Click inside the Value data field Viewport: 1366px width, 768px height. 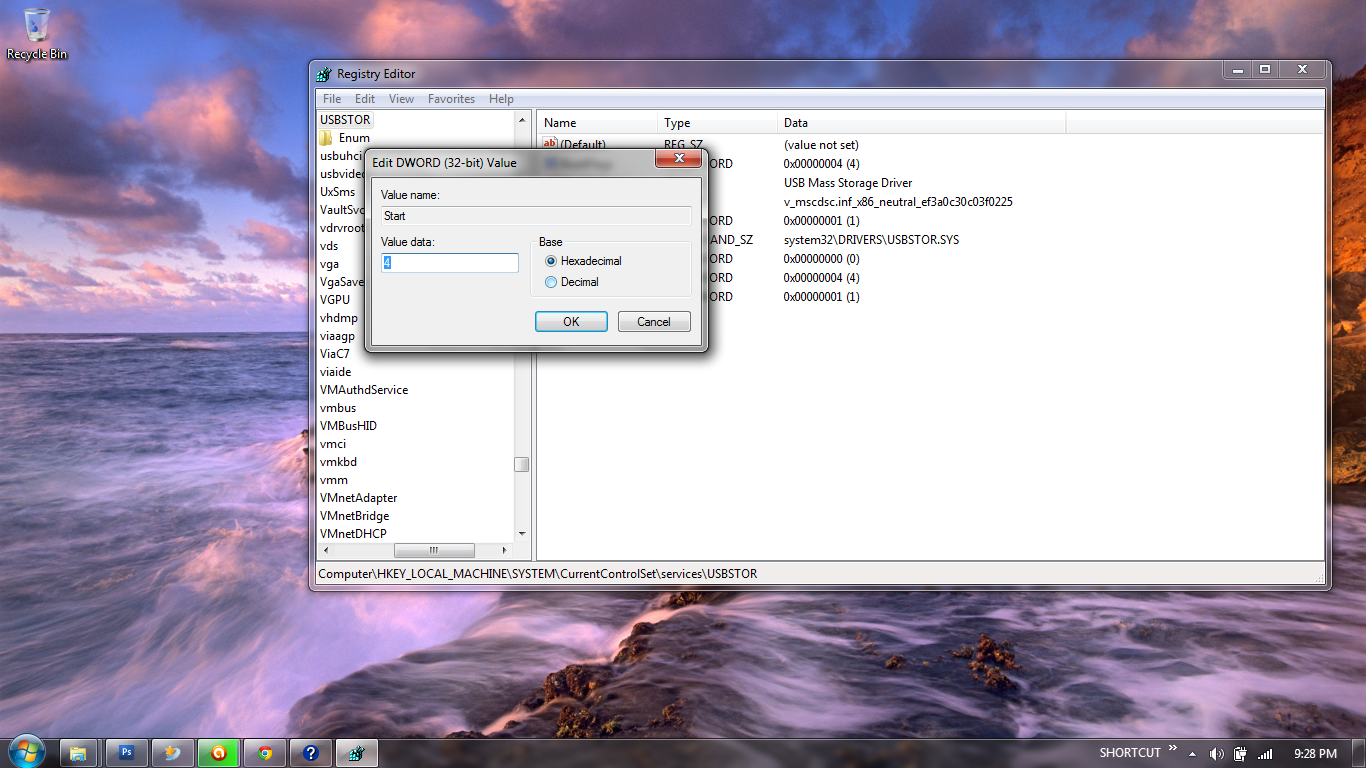449,262
